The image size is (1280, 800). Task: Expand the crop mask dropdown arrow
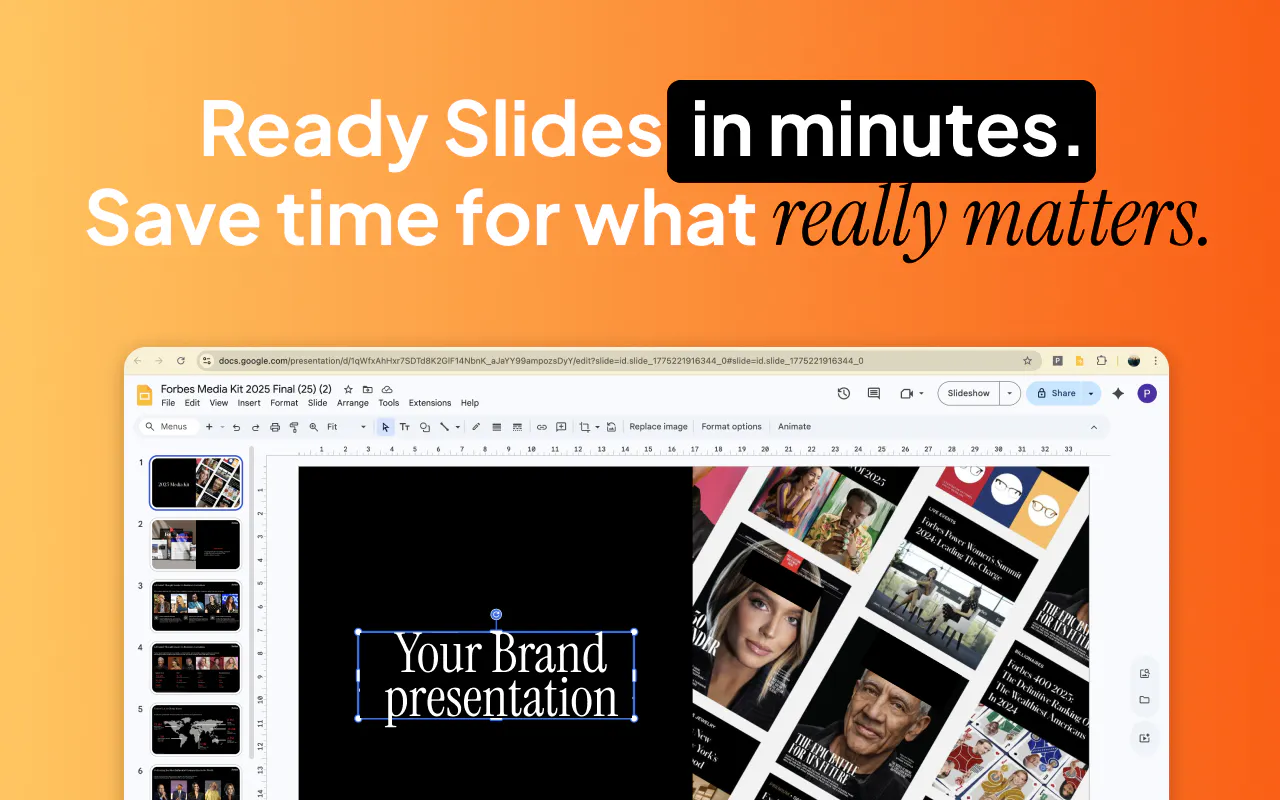(597, 427)
